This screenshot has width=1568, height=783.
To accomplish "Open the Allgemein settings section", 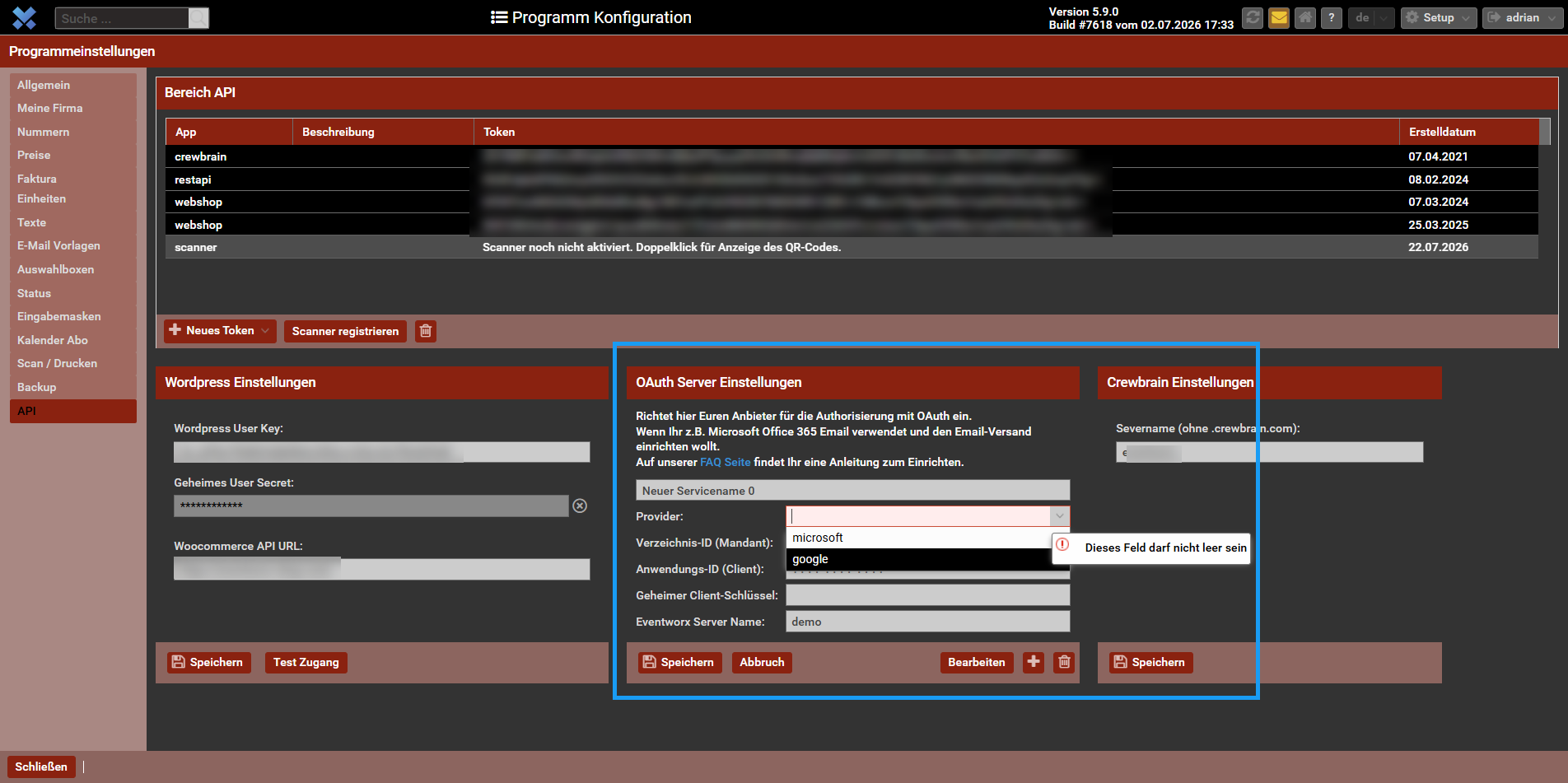I will point(73,85).
